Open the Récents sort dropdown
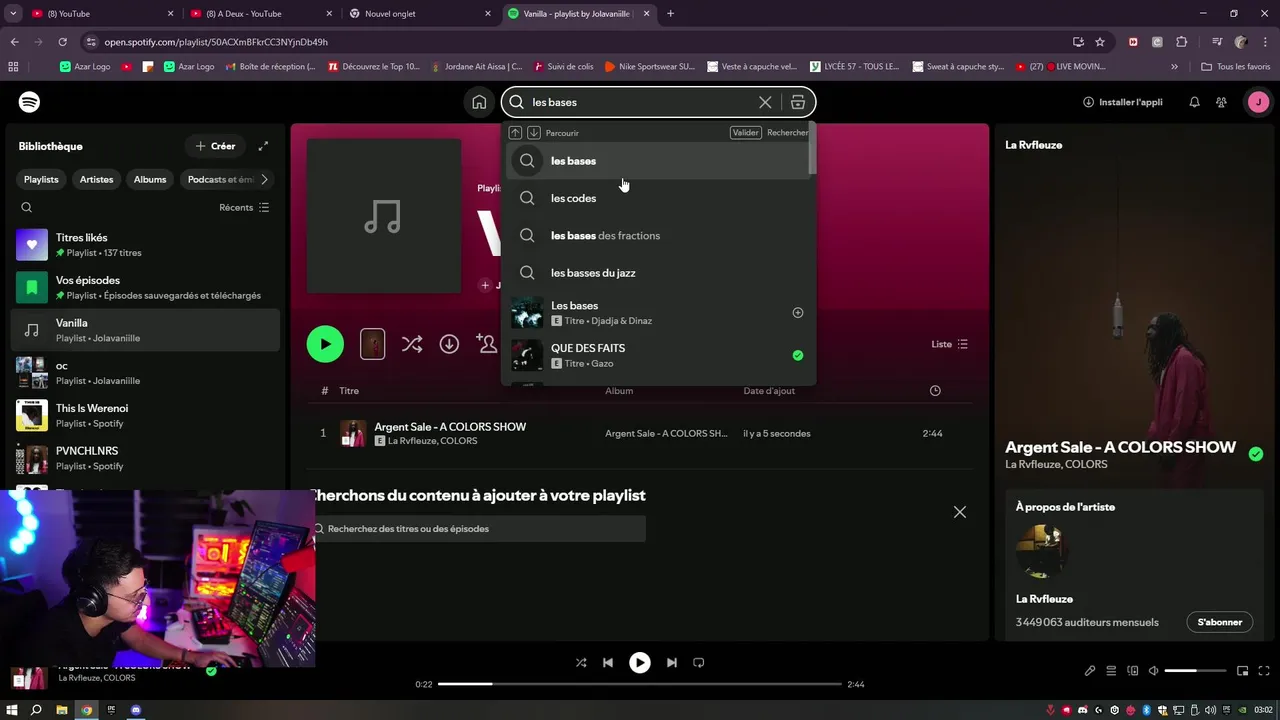This screenshot has height=720, width=1280. [244, 207]
